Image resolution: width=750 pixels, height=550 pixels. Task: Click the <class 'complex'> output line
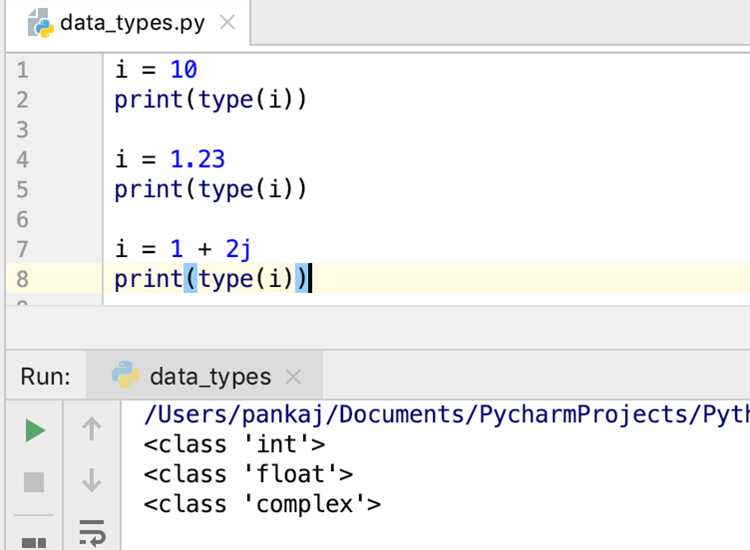coord(262,504)
